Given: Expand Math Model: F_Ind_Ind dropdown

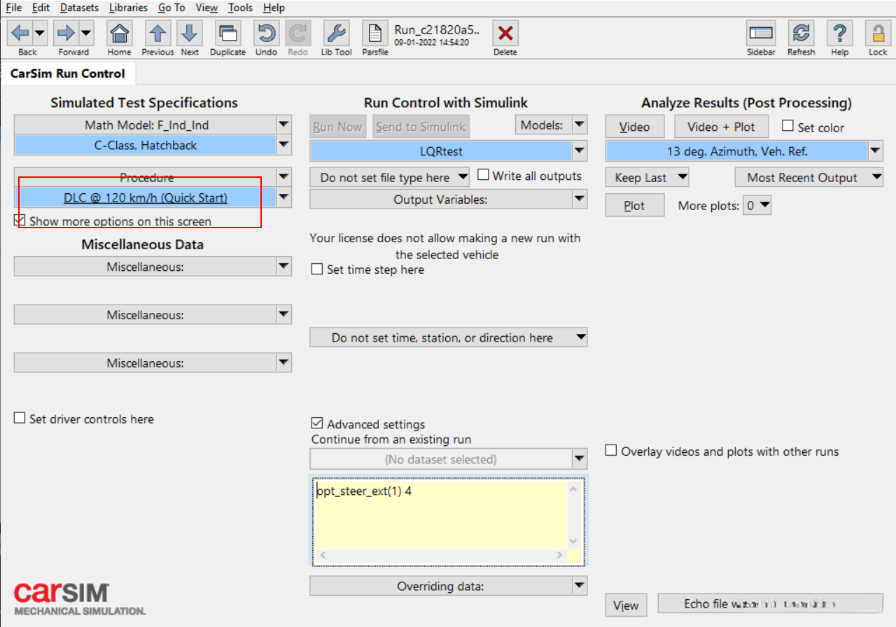Looking at the screenshot, I should coord(283,124).
